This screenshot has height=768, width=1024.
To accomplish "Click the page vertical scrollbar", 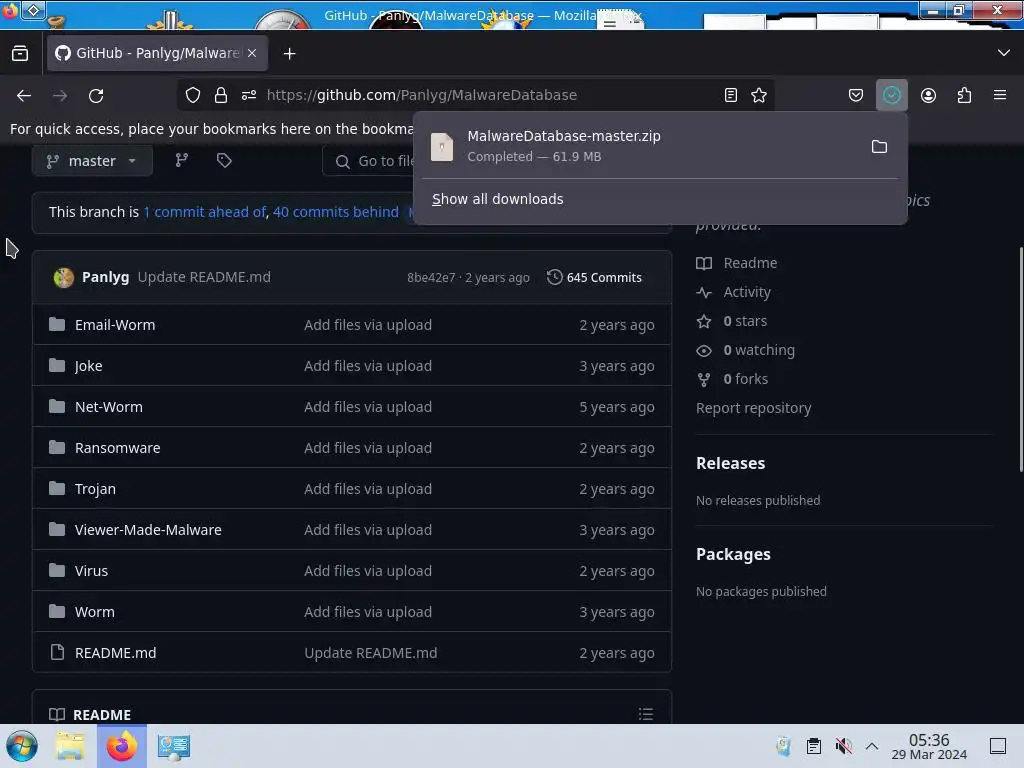I will coord(1020,359).
